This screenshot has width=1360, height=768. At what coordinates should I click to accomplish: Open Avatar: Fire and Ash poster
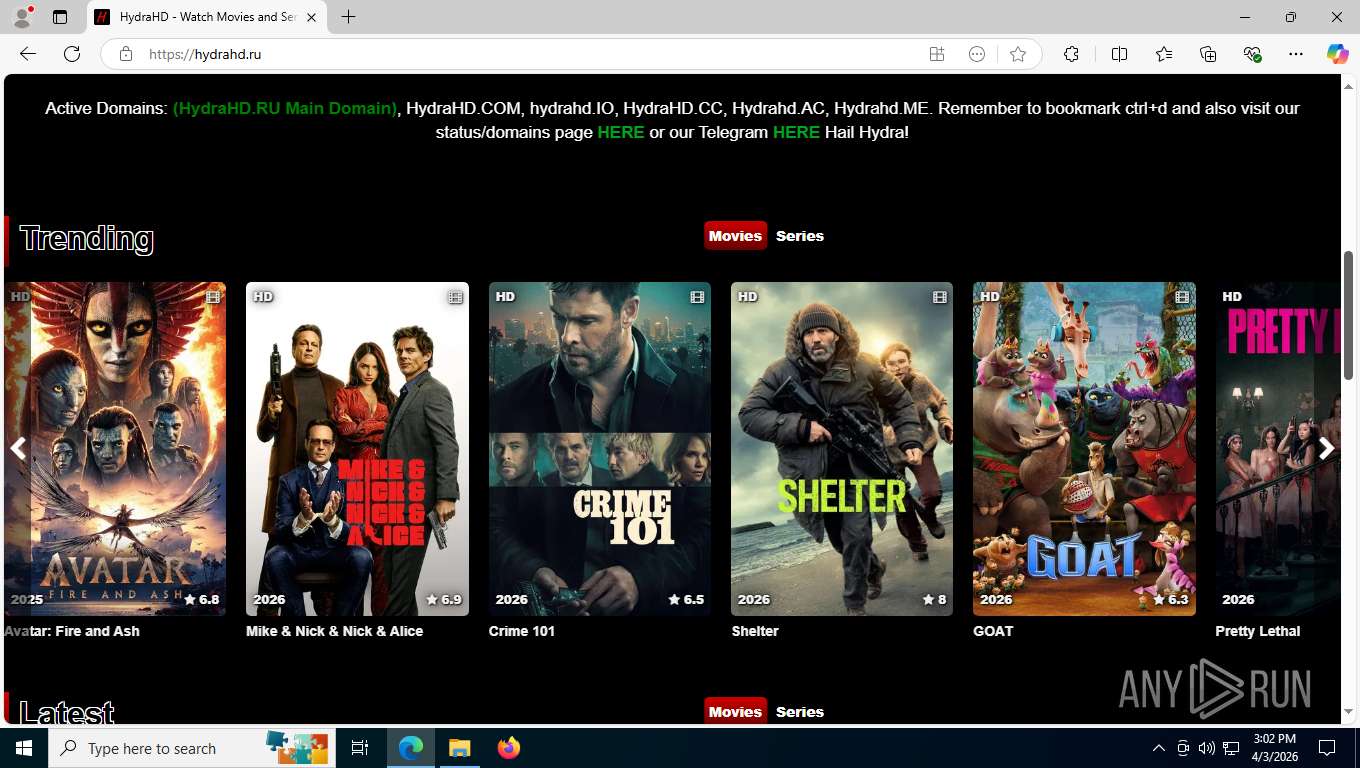115,449
